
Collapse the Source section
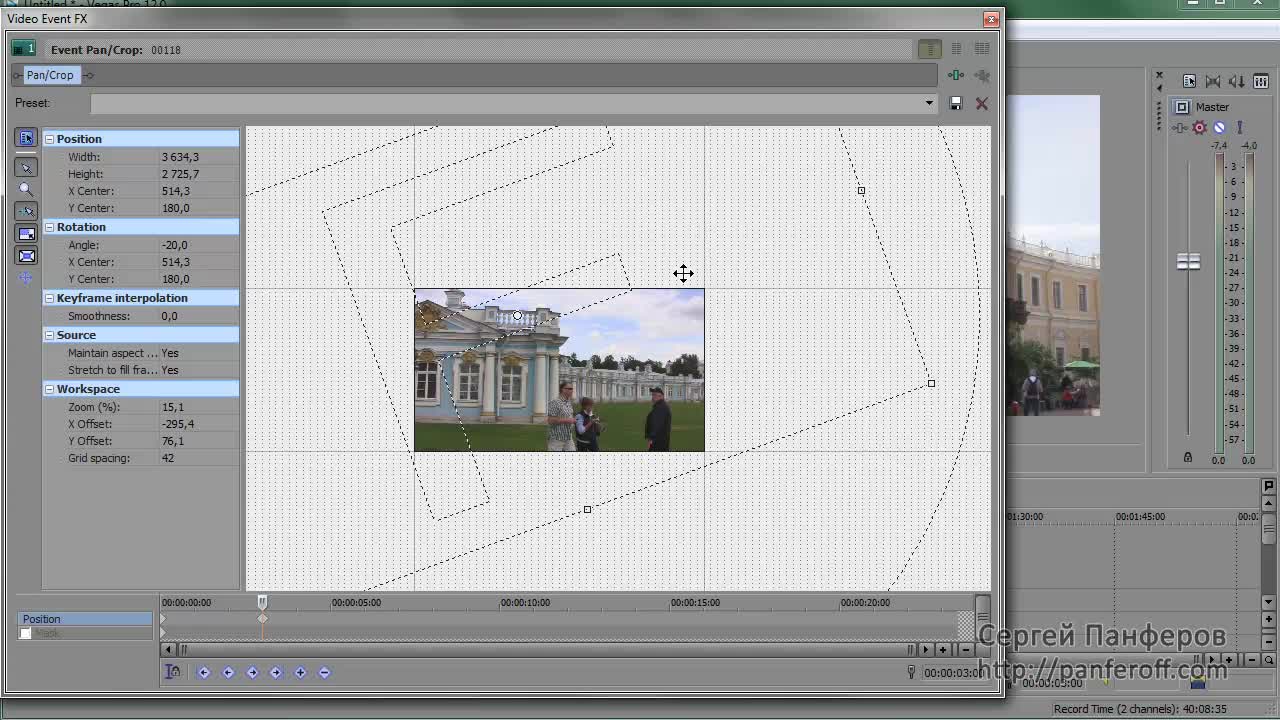[49, 335]
